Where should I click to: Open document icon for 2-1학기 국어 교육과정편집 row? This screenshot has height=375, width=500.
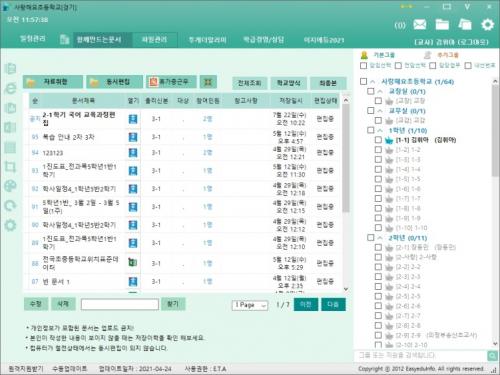133,119
